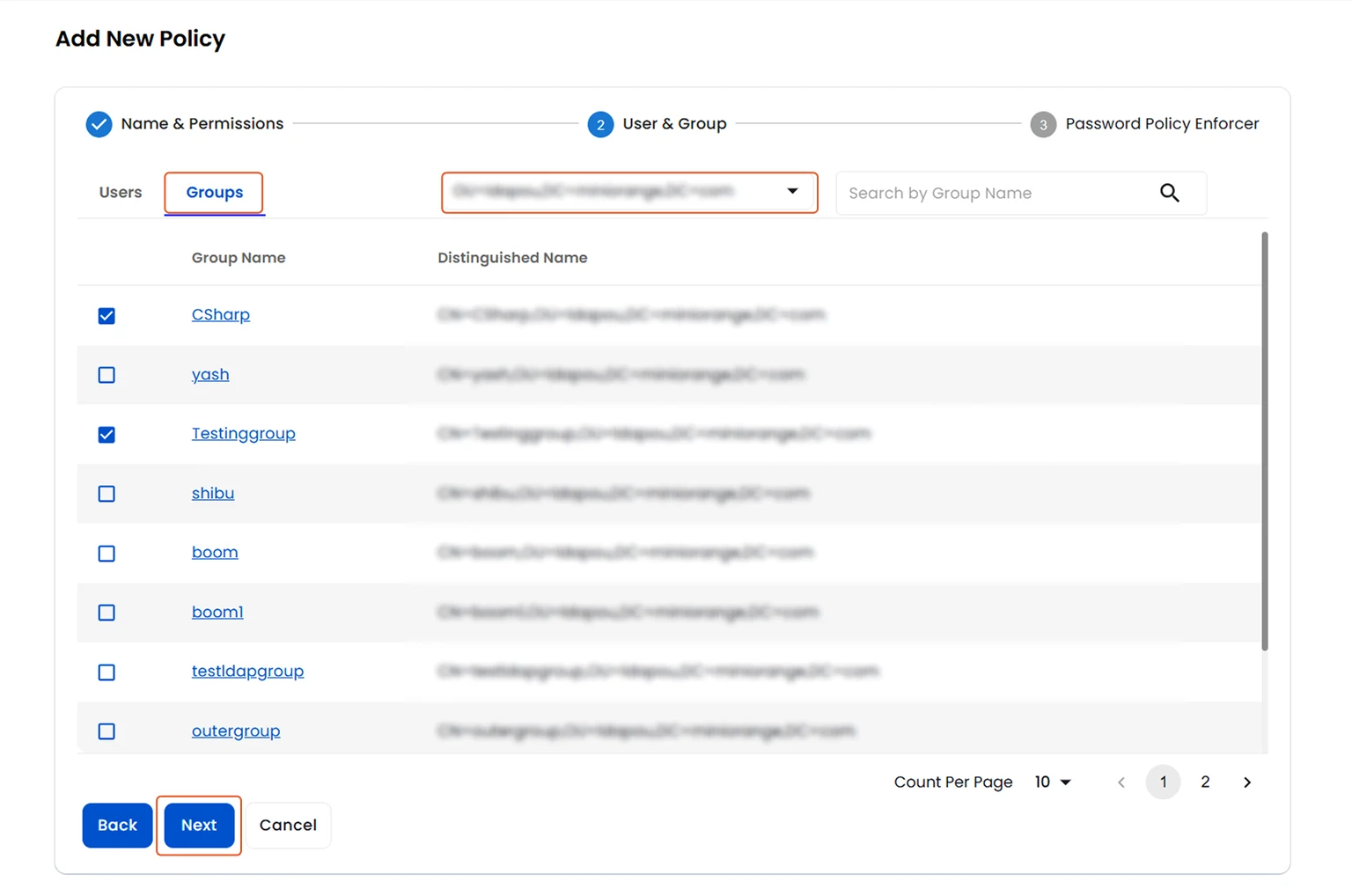The image size is (1352, 896).
Task: Open the domain distinguished name dropdown
Action: 628,192
